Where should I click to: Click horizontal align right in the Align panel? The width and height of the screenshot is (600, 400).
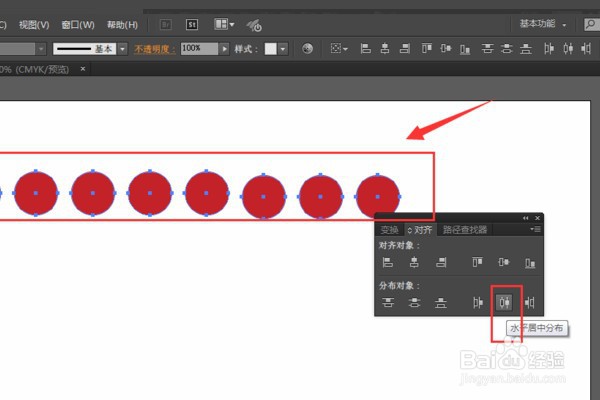441,262
